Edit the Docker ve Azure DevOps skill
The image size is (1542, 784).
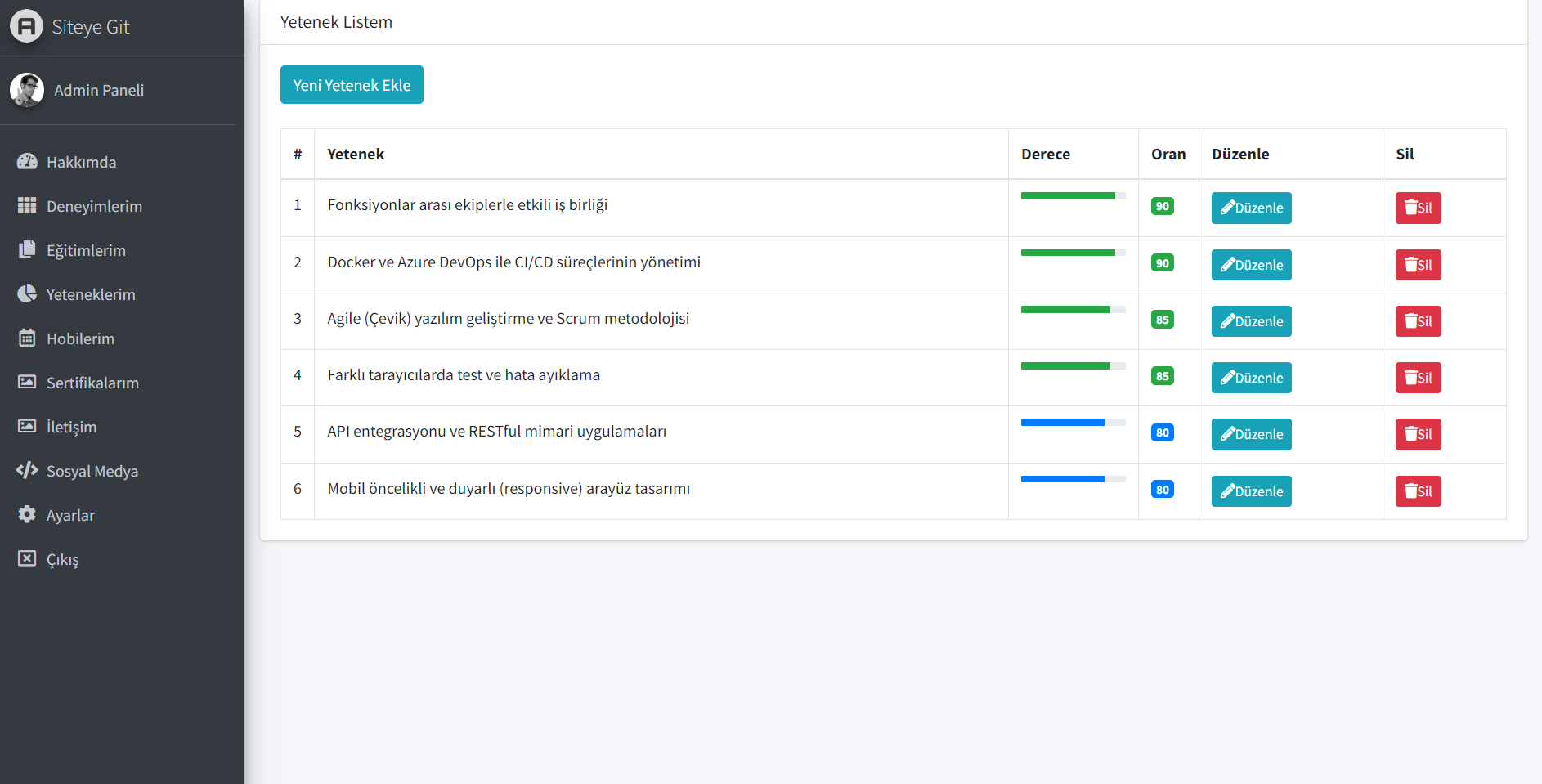[x=1251, y=265]
